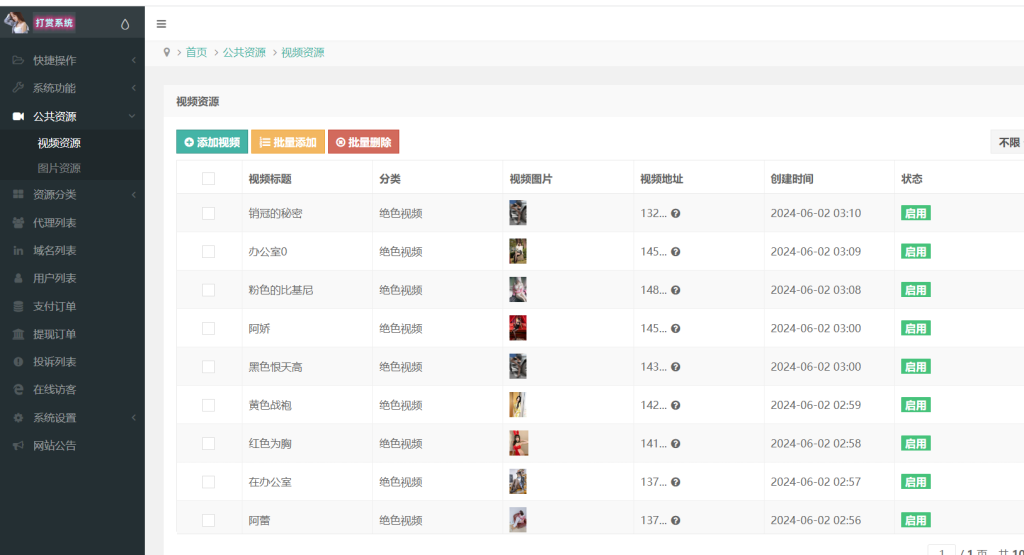1024x555 pixels.
Task: Tick the checkbox for 黄色战袍 row
Action: click(208, 405)
